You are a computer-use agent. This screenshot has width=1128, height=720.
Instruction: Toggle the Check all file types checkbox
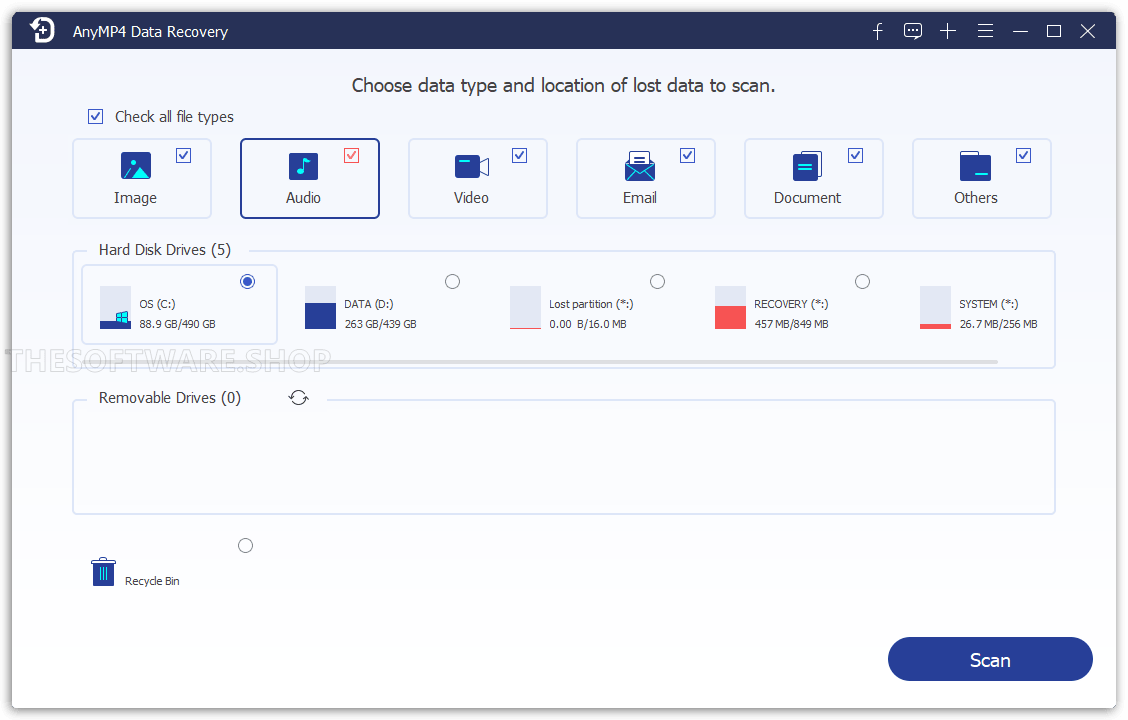(x=95, y=117)
